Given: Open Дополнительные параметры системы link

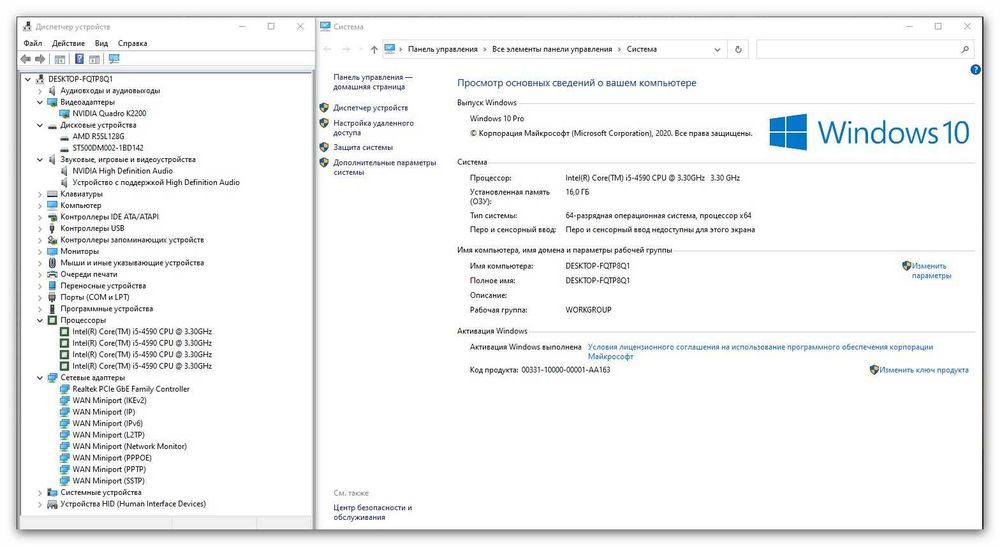Looking at the screenshot, I should coord(385,167).
